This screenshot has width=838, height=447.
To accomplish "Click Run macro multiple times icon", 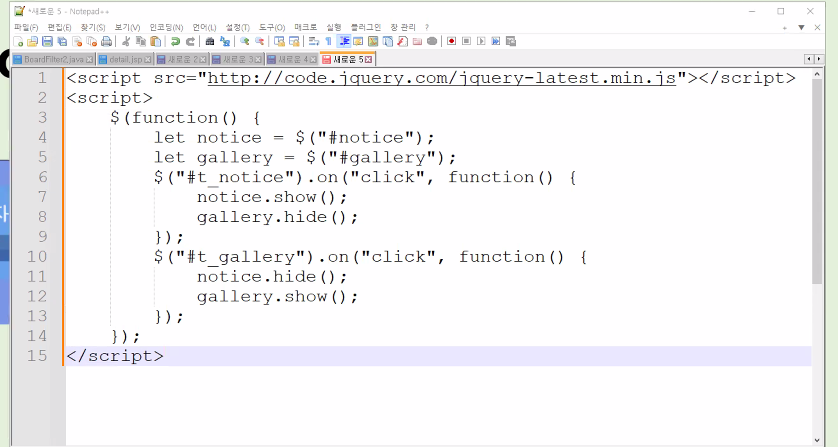I will (496, 41).
